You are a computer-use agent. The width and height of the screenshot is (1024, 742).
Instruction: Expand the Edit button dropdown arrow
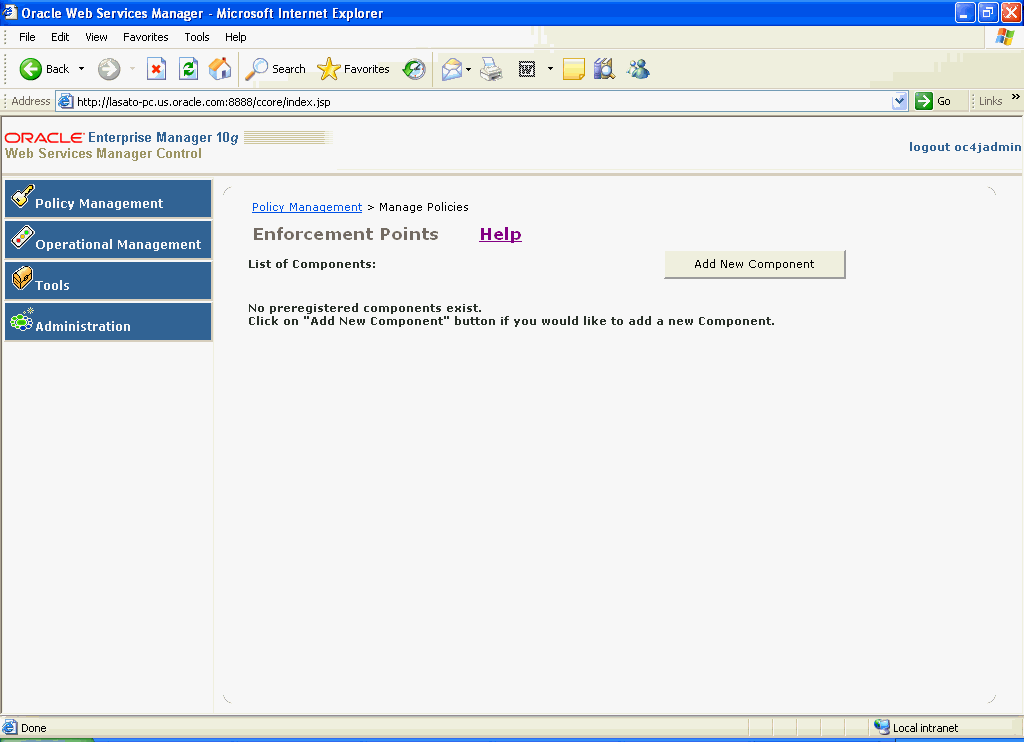550,69
